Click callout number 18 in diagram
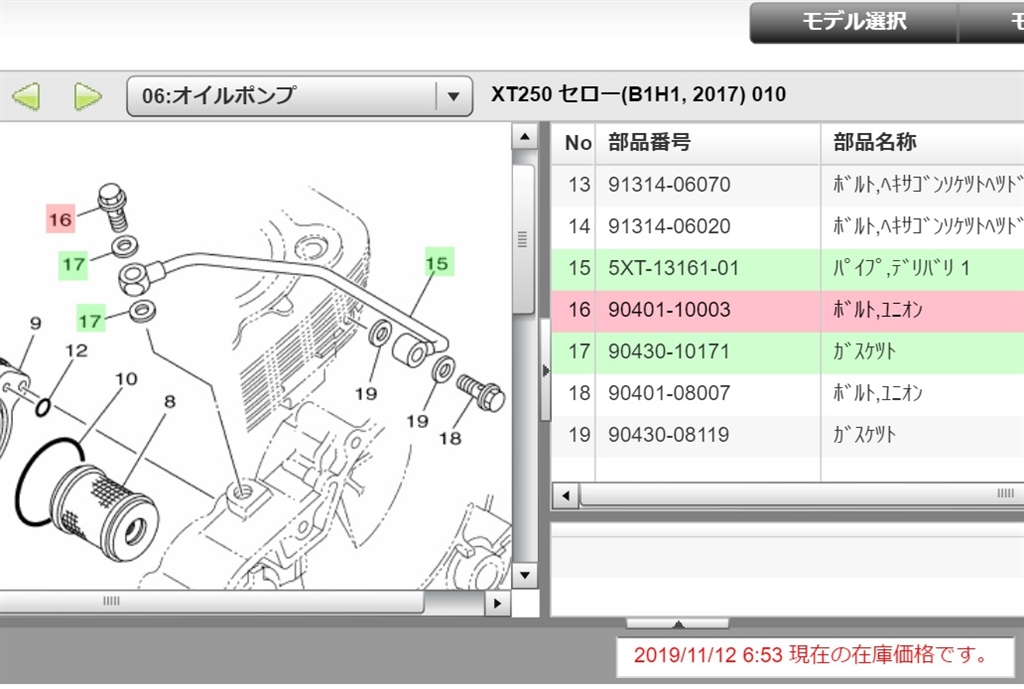This screenshot has width=1024, height=689. 450,438
